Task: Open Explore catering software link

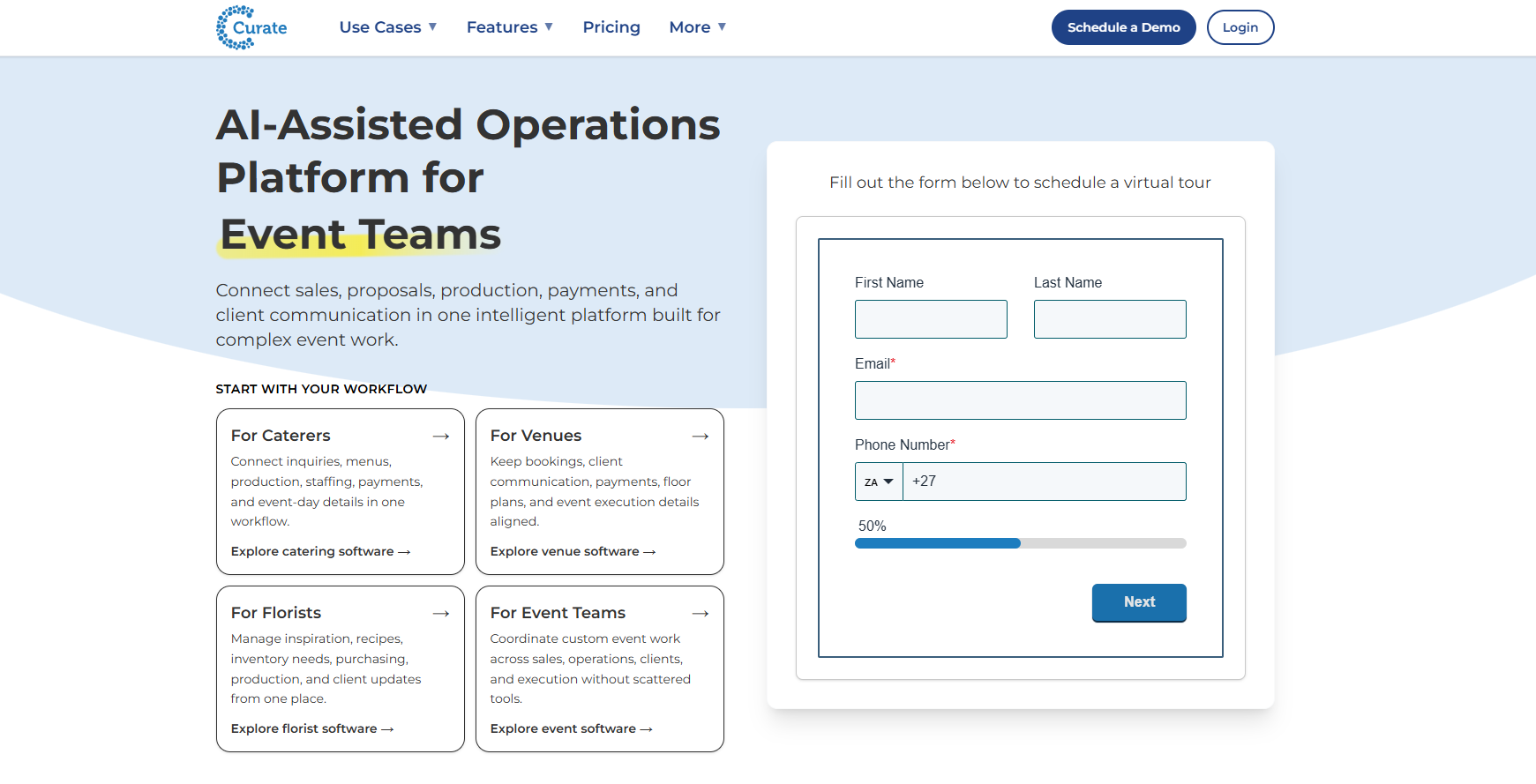Action: point(321,552)
